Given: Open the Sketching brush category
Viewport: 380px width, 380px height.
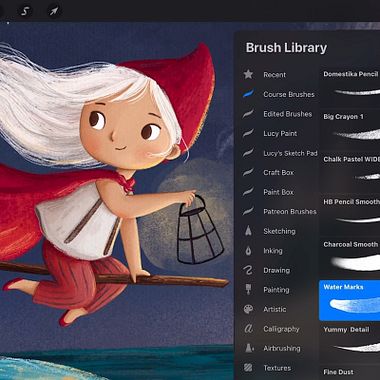Looking at the screenshot, I should point(279,231).
